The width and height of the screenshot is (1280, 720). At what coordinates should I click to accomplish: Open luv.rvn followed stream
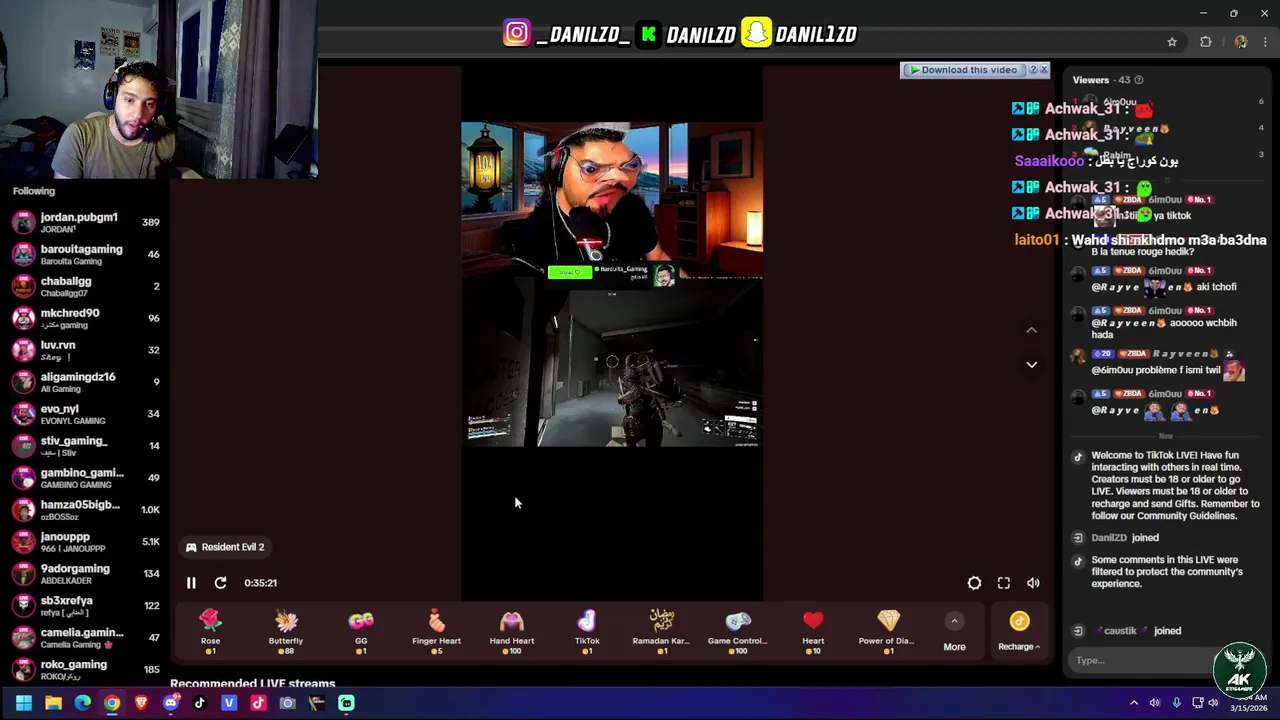coord(86,350)
